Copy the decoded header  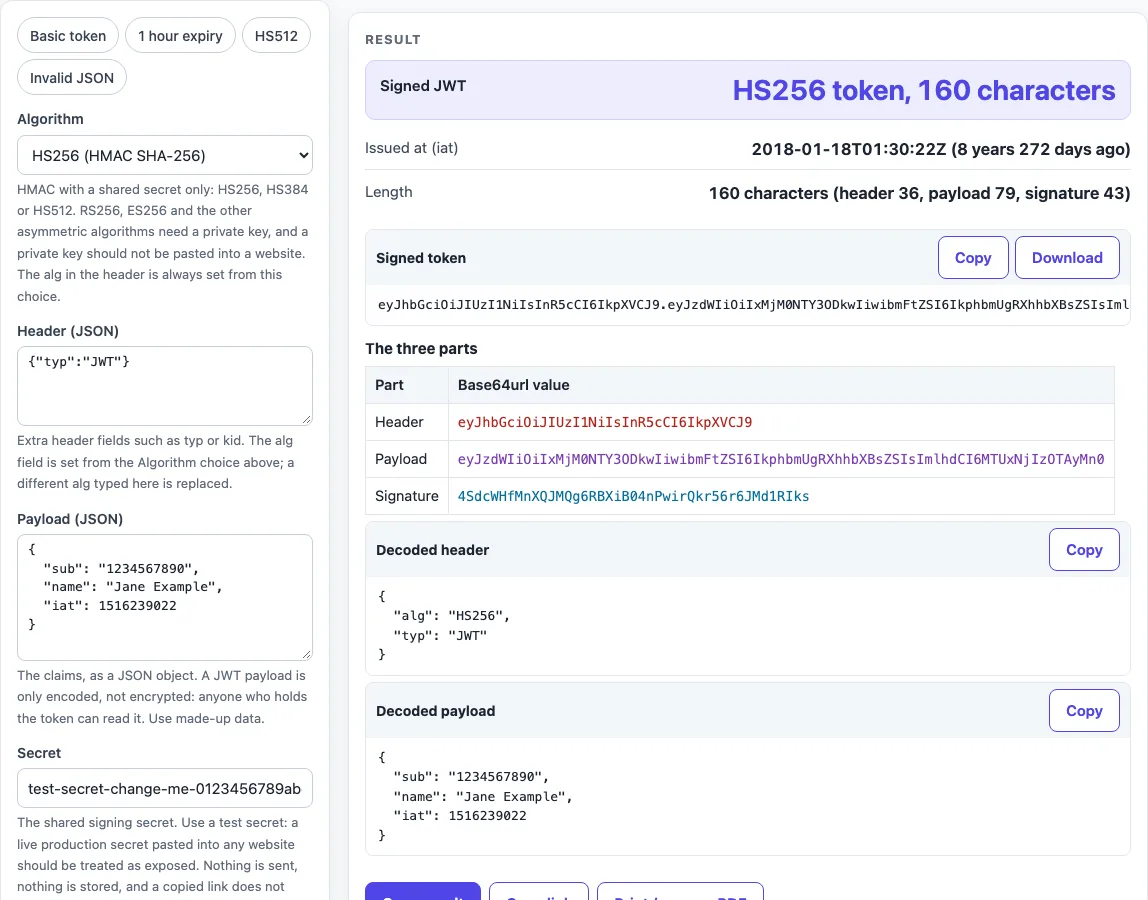click(x=1084, y=550)
